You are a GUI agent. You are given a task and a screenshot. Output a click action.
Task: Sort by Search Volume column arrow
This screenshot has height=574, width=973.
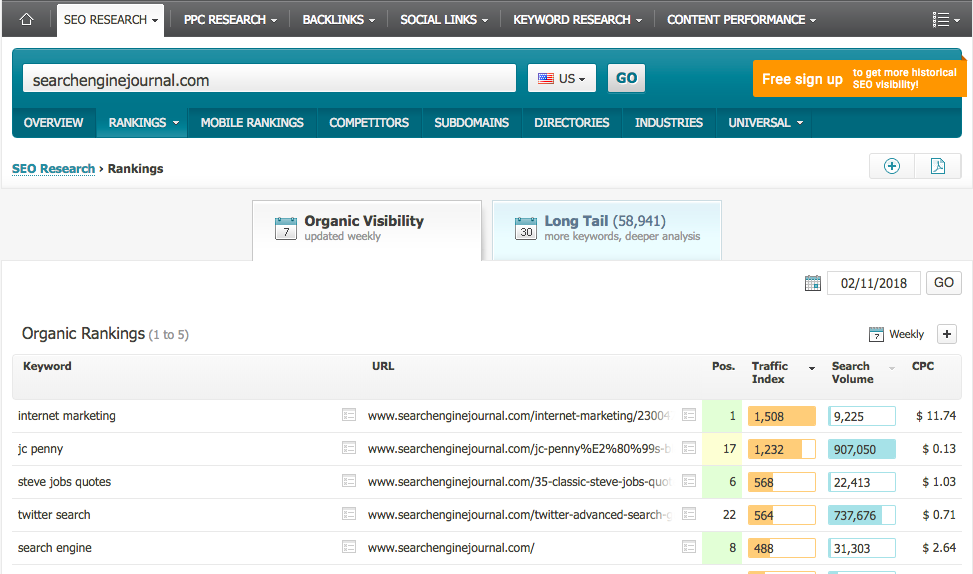(x=892, y=369)
